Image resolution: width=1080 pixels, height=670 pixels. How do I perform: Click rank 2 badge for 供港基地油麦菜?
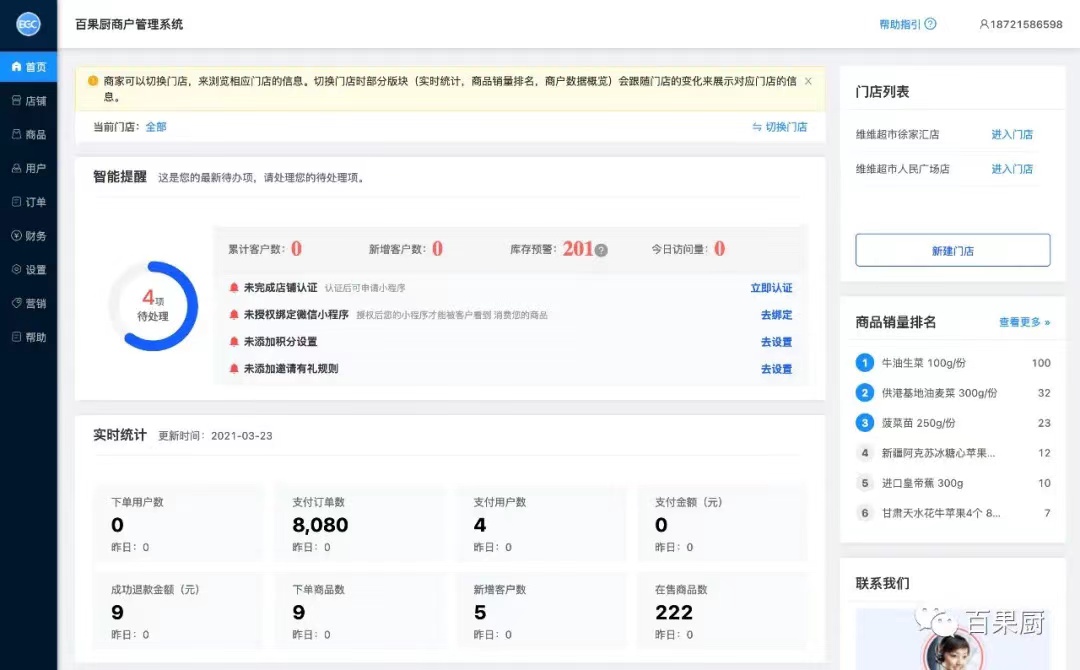point(864,392)
